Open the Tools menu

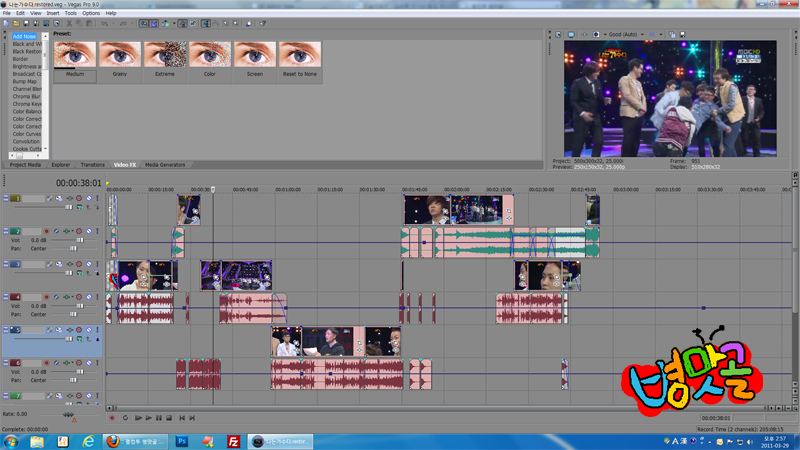click(x=70, y=13)
